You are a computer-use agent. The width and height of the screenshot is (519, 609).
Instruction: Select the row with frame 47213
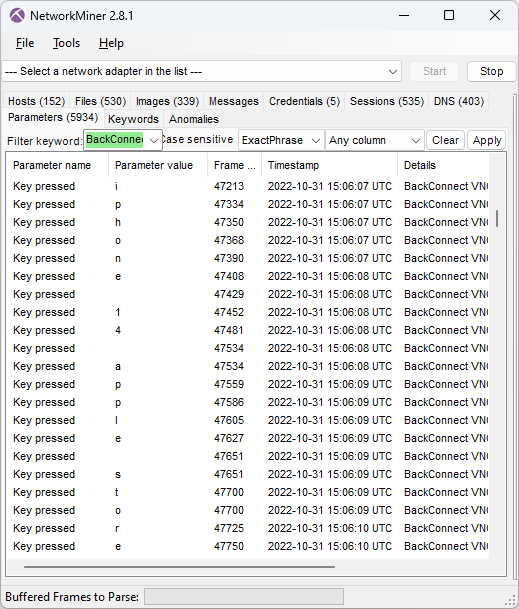pyautogui.click(x=248, y=186)
